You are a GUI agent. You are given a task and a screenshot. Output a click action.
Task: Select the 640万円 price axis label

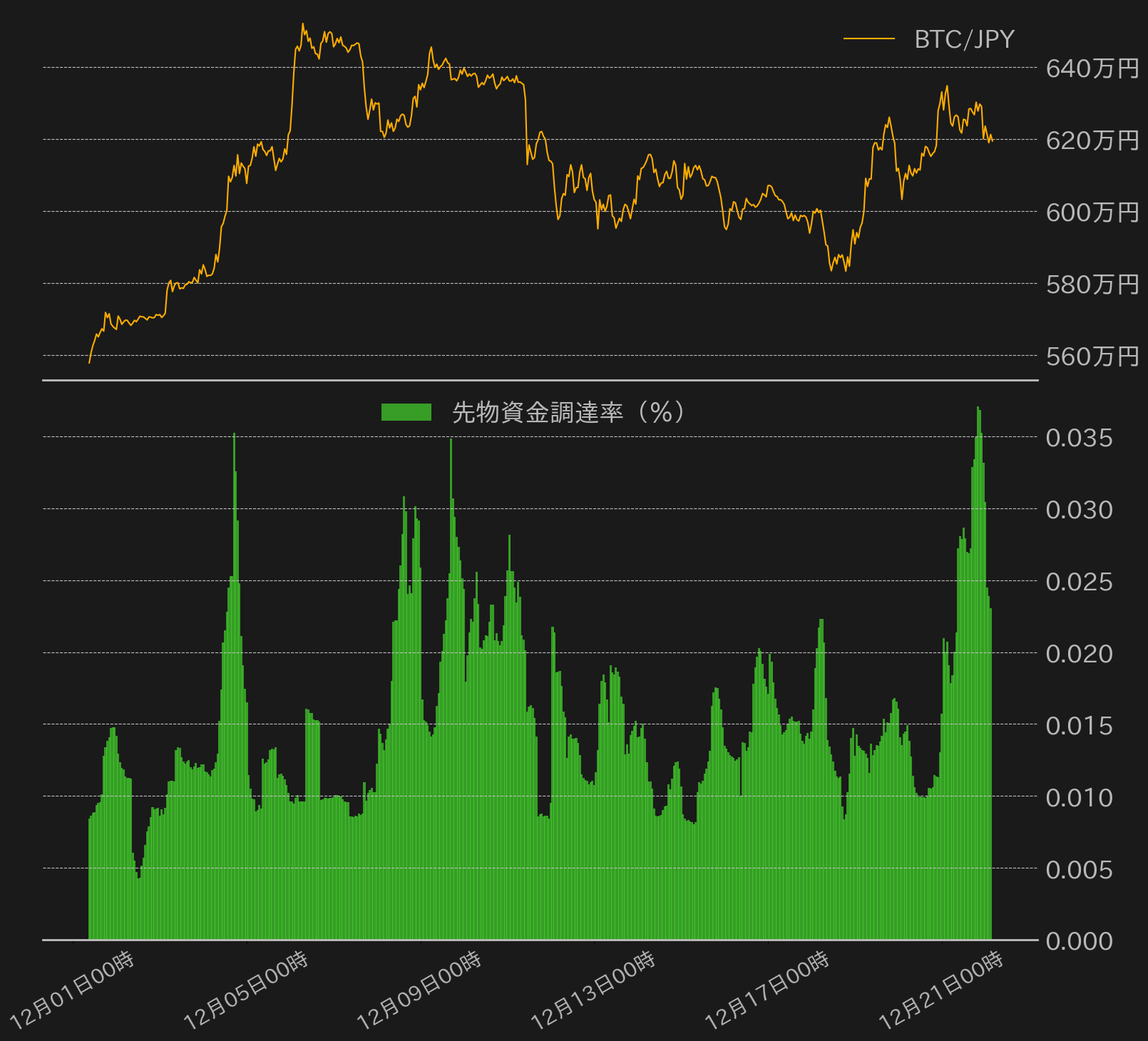point(1092,68)
